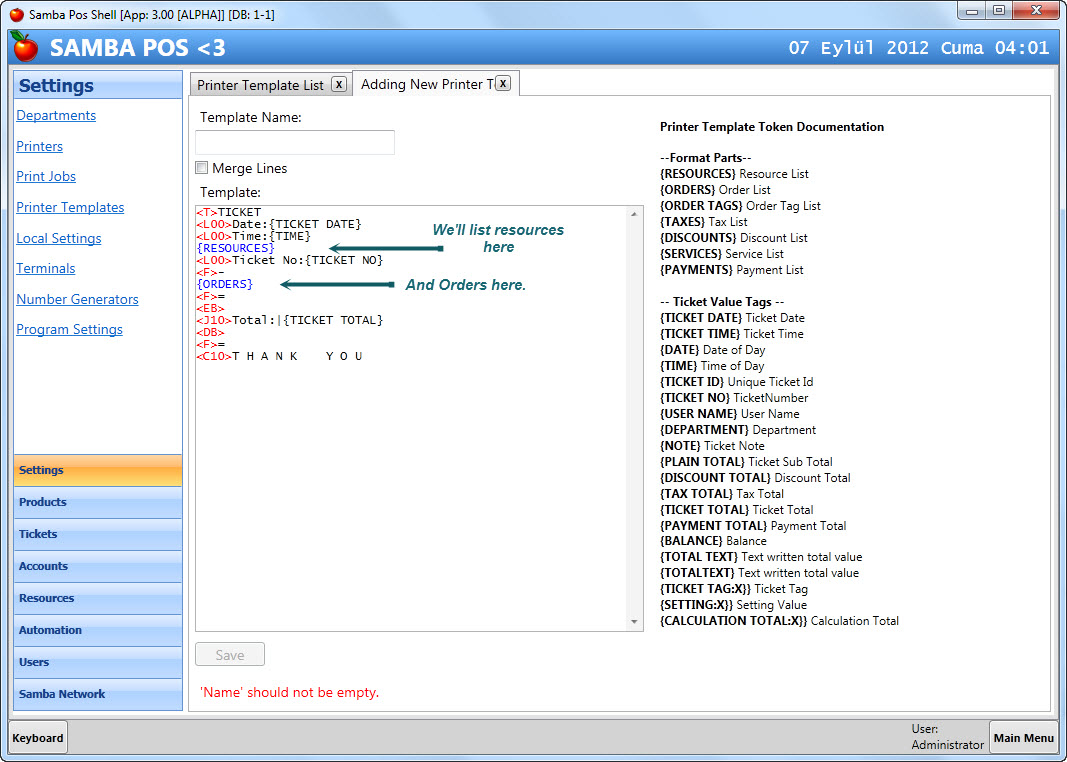The height and width of the screenshot is (762, 1067).
Task: Click the Save button
Action: coord(230,655)
